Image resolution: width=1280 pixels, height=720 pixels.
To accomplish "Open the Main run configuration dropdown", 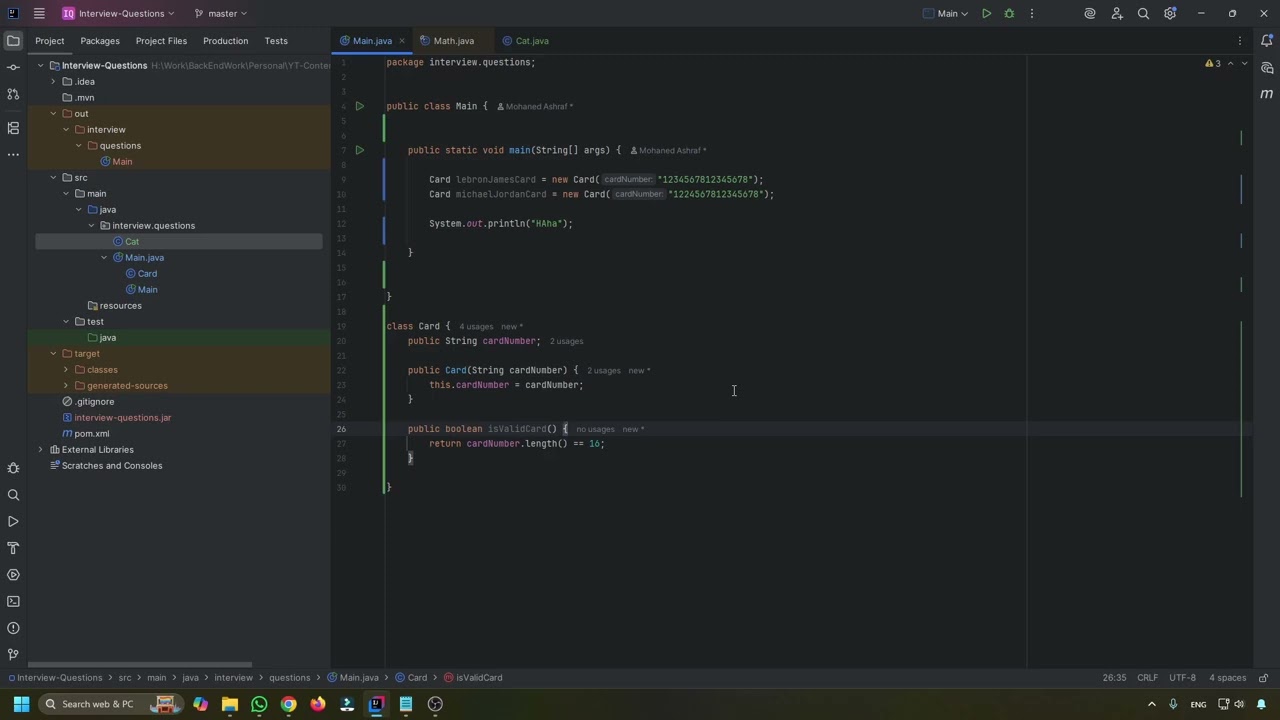I will [945, 13].
